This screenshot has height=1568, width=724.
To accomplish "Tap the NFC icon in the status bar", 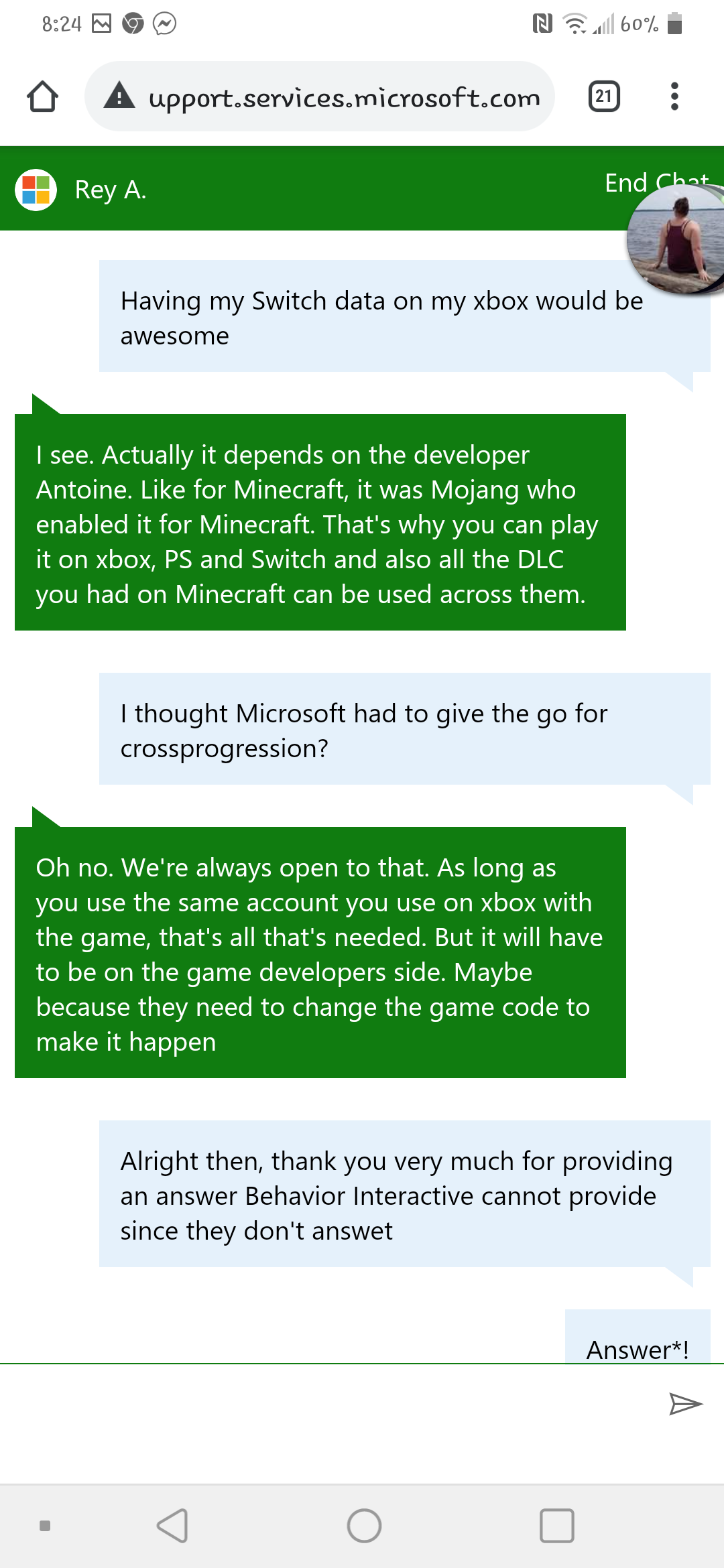I will (544, 22).
